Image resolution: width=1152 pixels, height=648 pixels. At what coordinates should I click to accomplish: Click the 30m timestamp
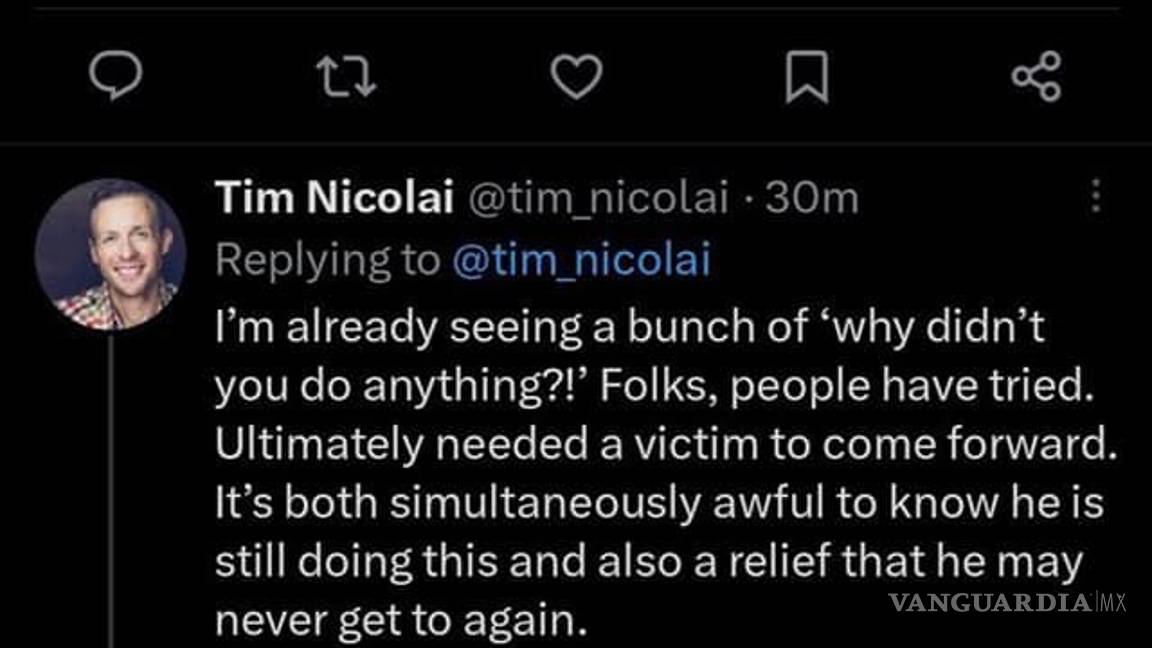pos(811,199)
